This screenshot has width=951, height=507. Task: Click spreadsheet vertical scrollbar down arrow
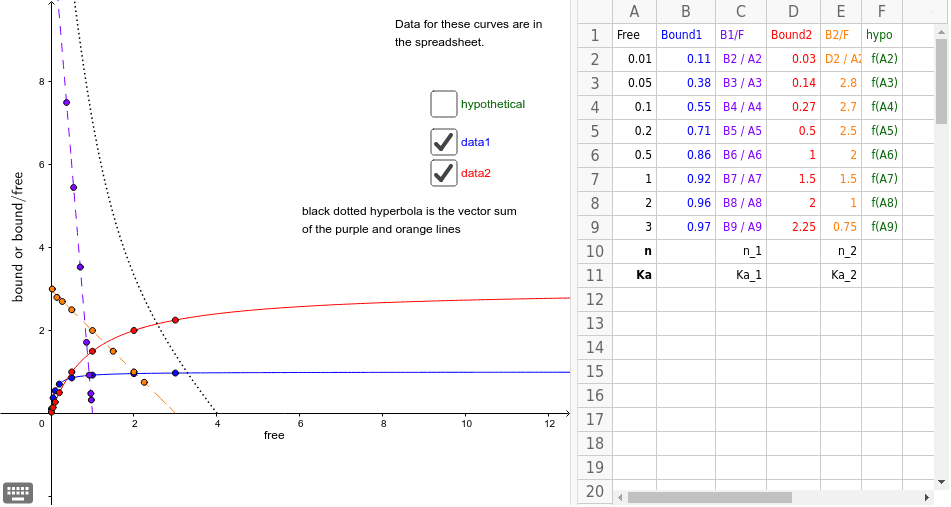point(941,482)
